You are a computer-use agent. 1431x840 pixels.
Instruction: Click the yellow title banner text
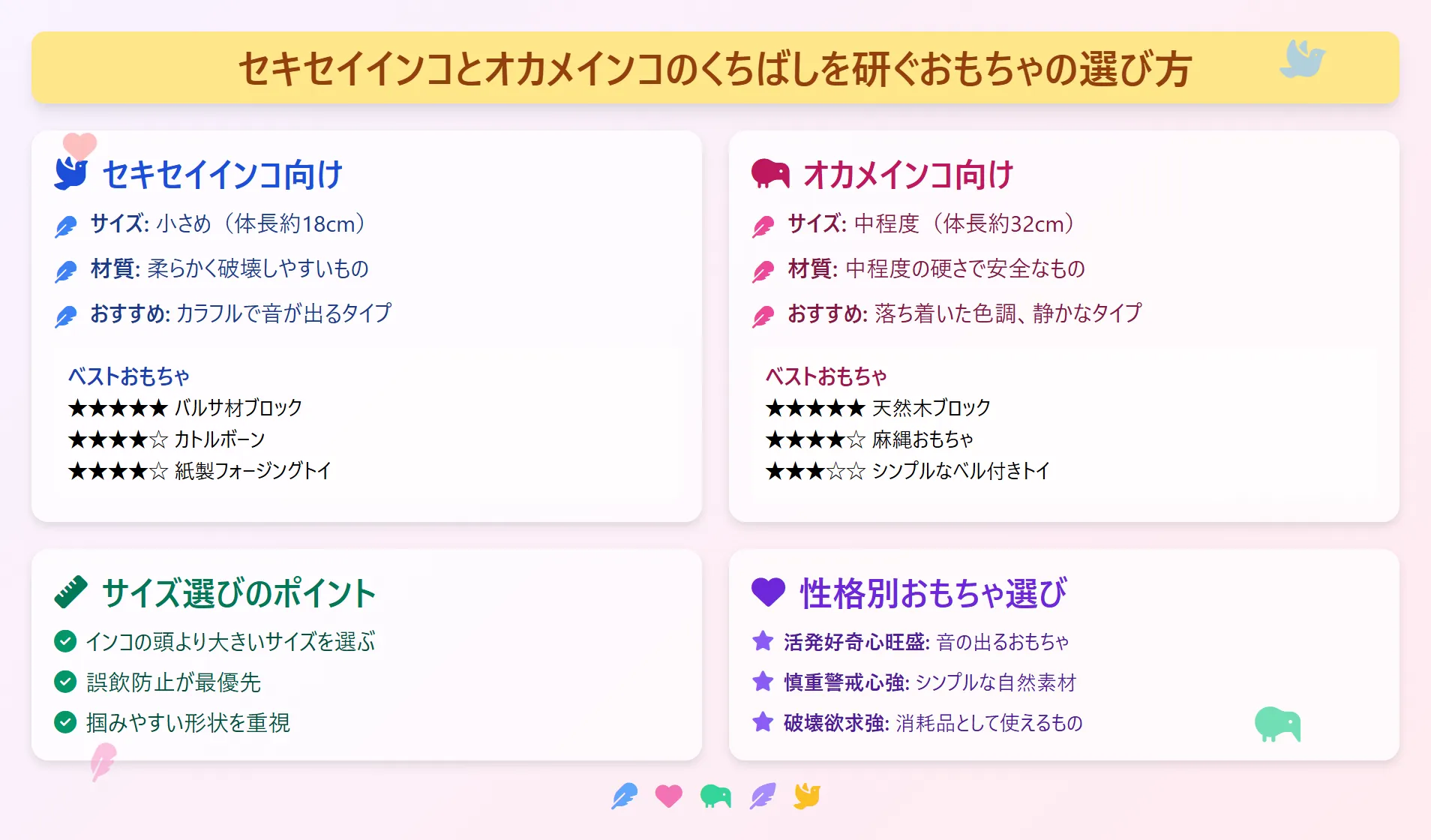click(715, 68)
